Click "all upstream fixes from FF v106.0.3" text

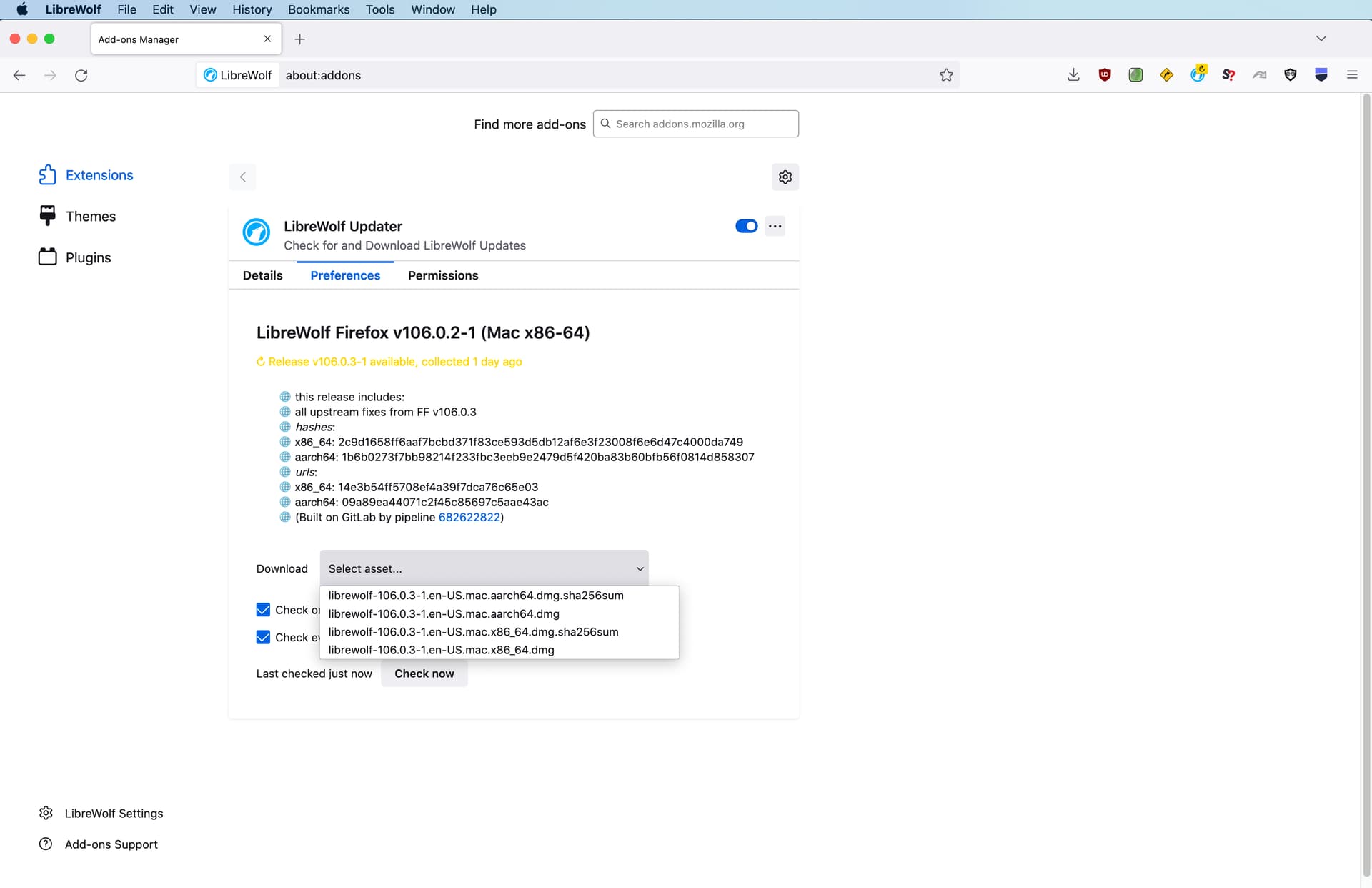click(x=385, y=412)
